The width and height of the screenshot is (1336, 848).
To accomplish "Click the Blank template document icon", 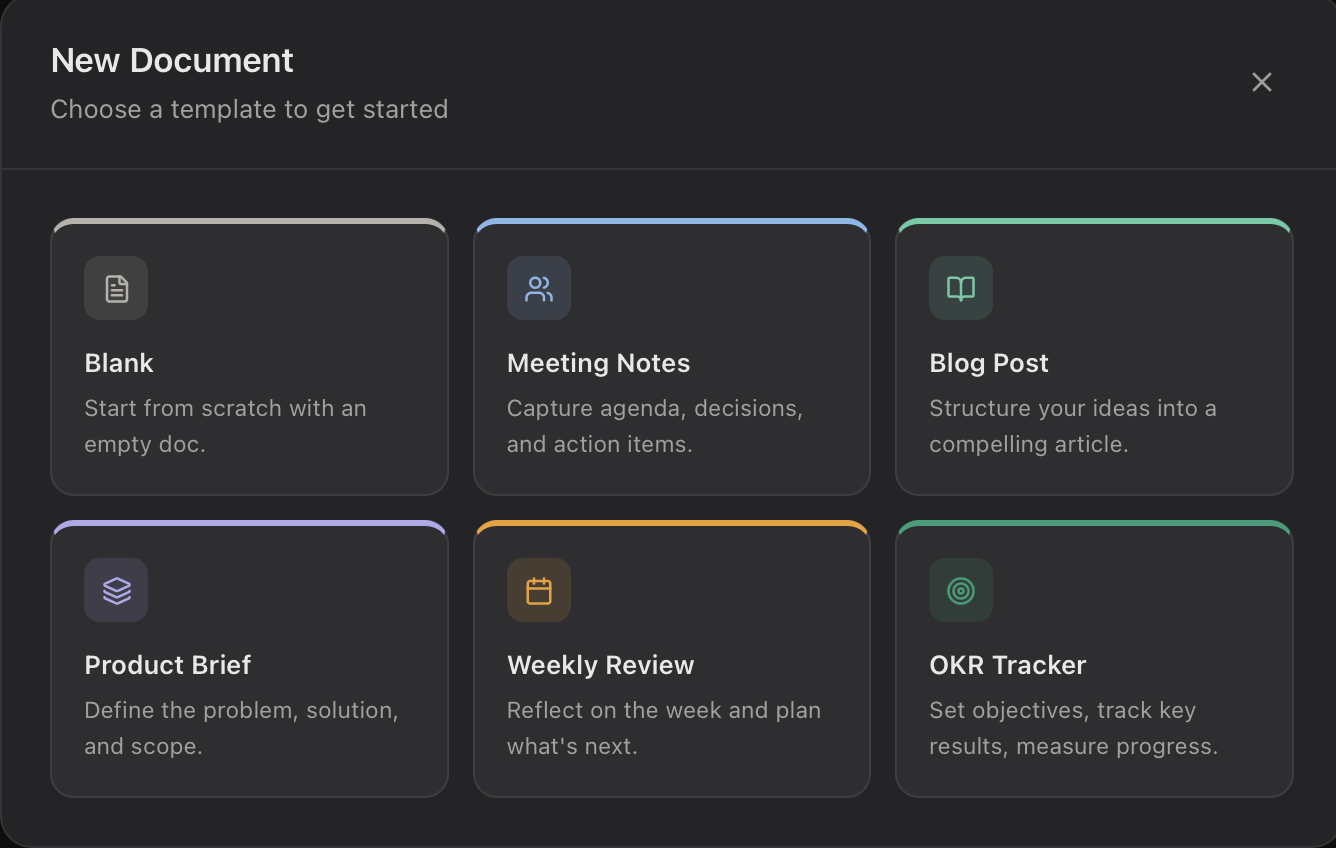I will pyautogui.click(x=116, y=288).
